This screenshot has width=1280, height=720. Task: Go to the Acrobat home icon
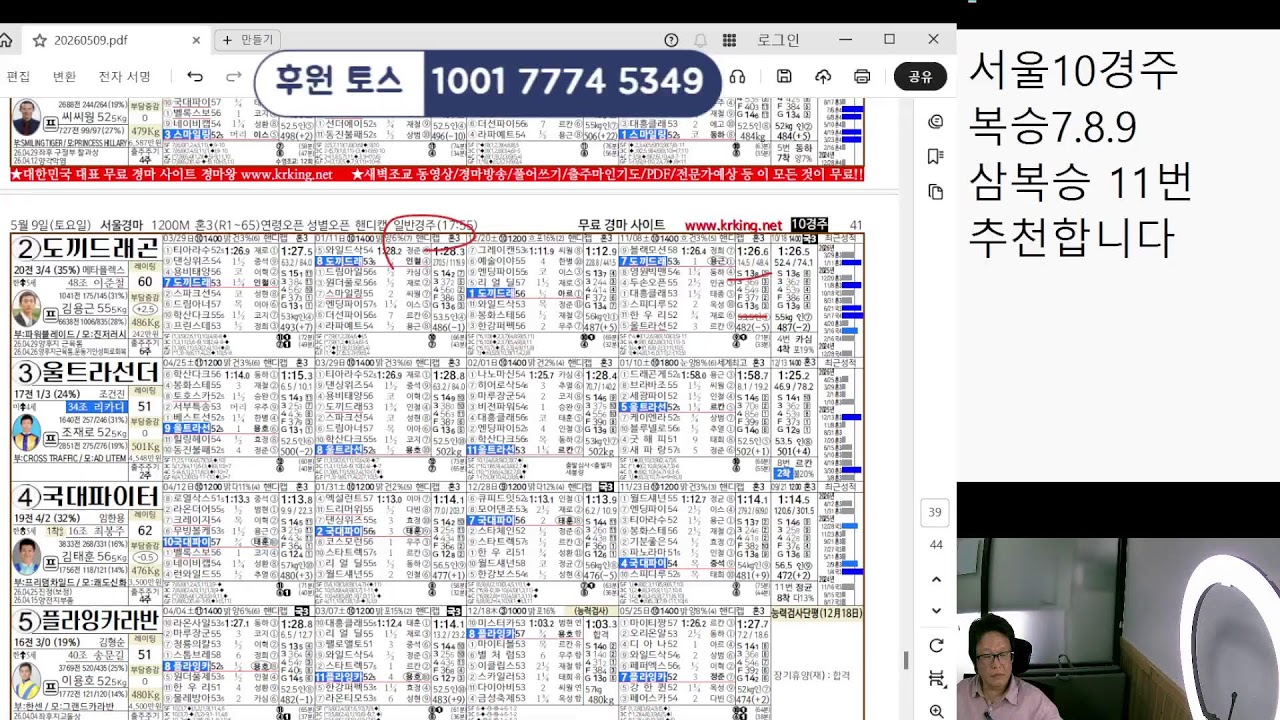coord(5,40)
